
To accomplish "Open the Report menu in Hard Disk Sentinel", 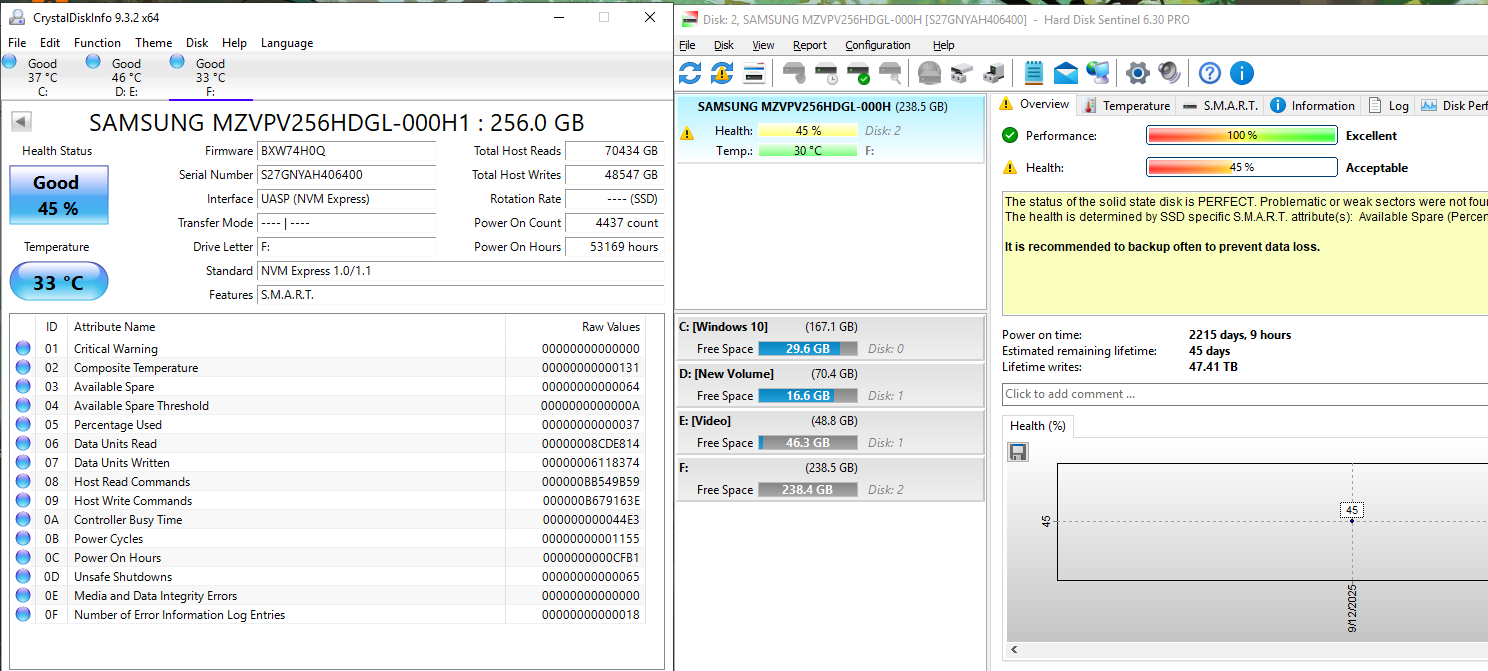I will tap(810, 45).
